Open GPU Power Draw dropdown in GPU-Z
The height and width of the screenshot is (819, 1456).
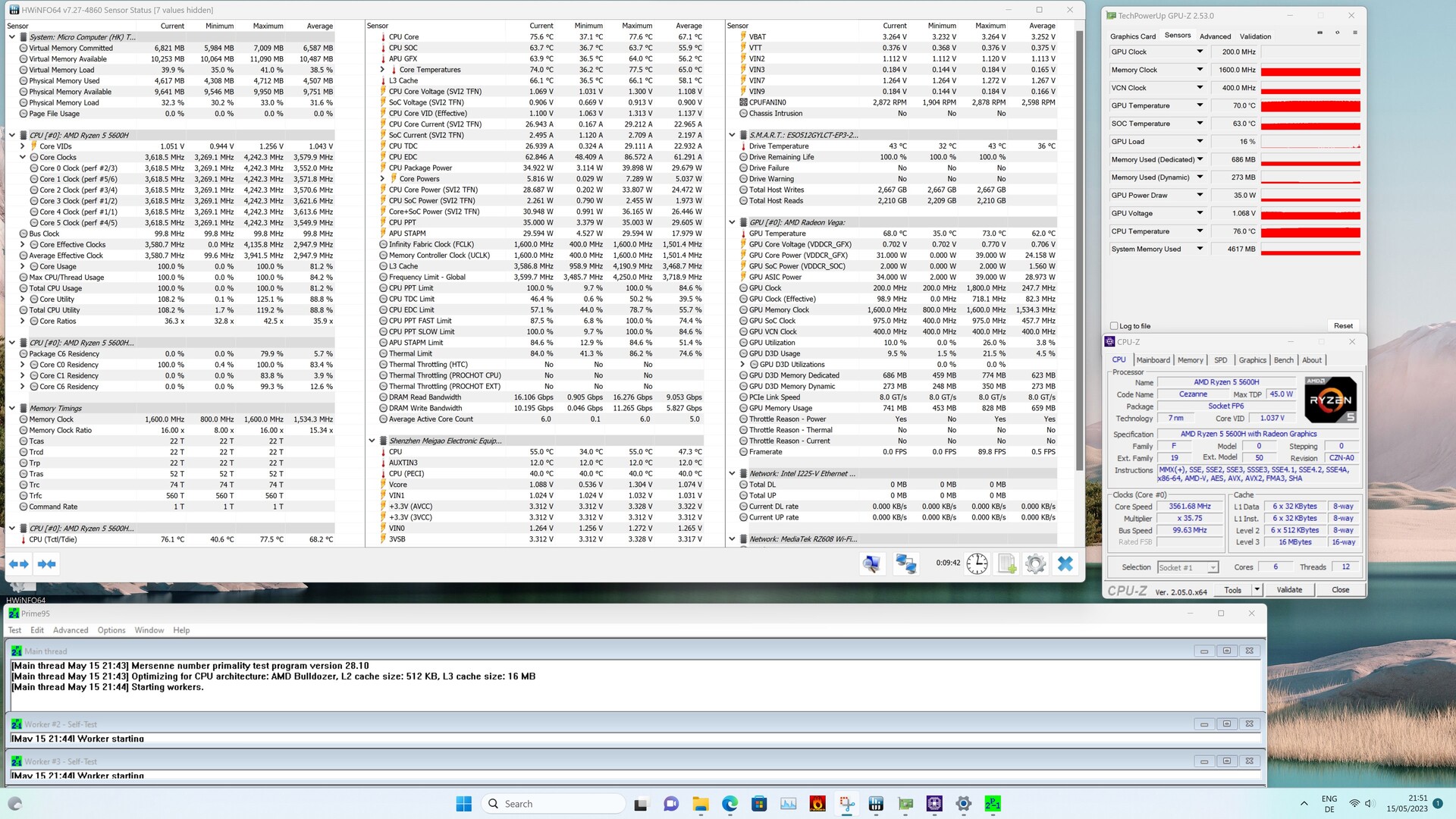(x=1200, y=196)
